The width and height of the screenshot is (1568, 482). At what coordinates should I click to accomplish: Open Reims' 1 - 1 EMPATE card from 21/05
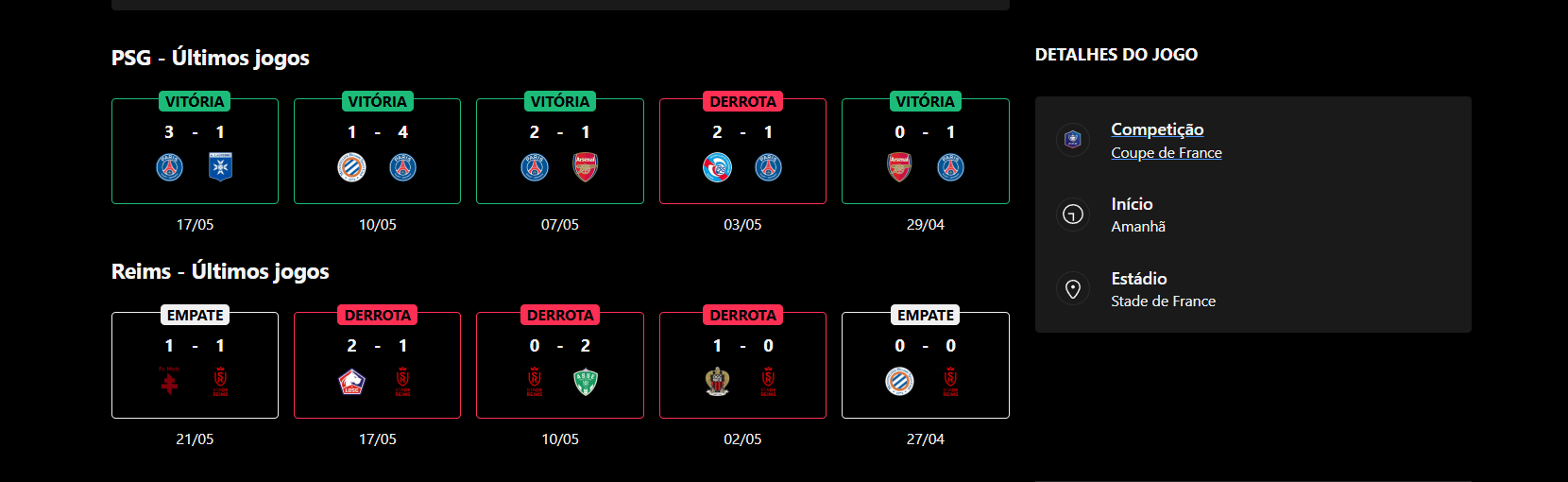point(195,366)
